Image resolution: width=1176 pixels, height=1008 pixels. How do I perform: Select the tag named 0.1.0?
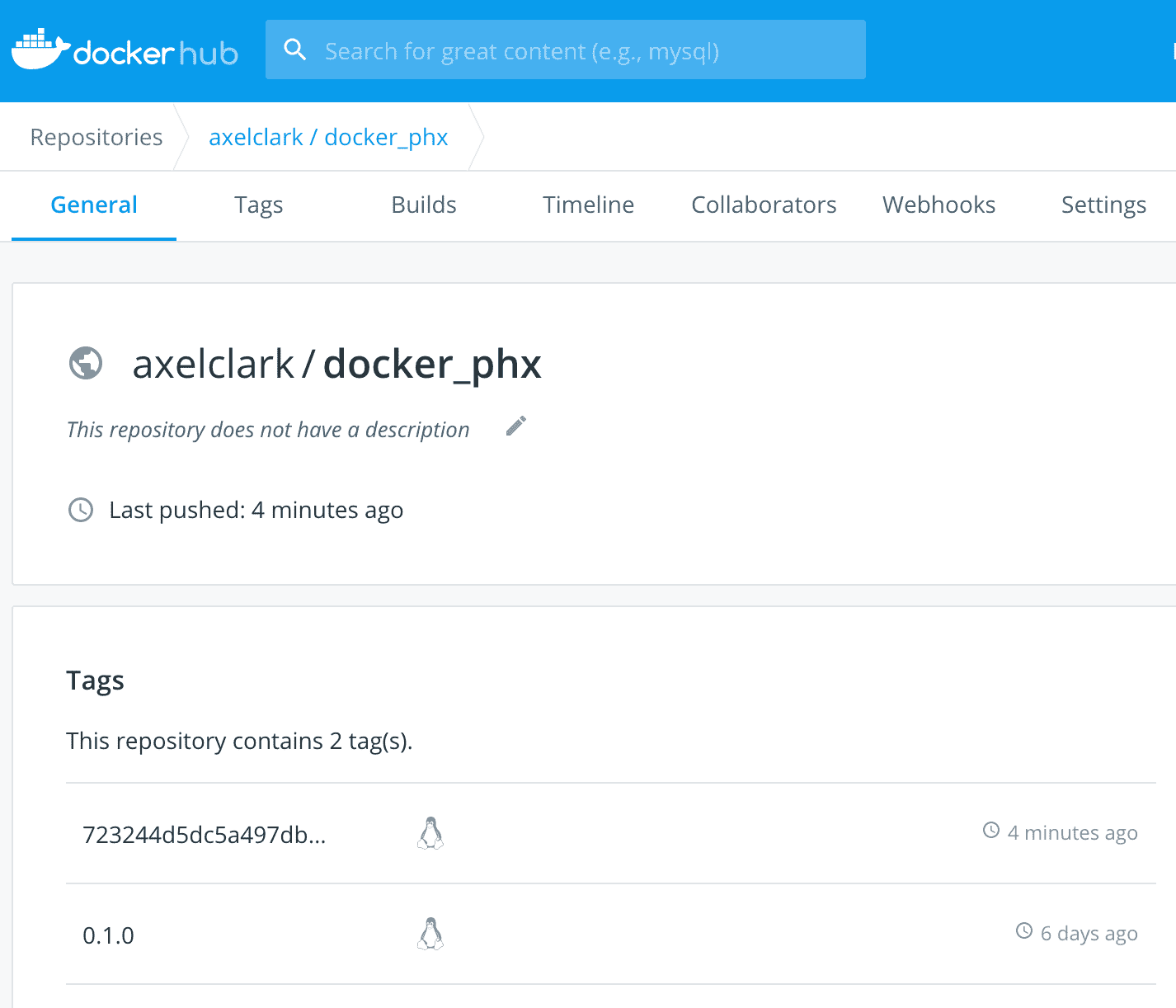107,935
